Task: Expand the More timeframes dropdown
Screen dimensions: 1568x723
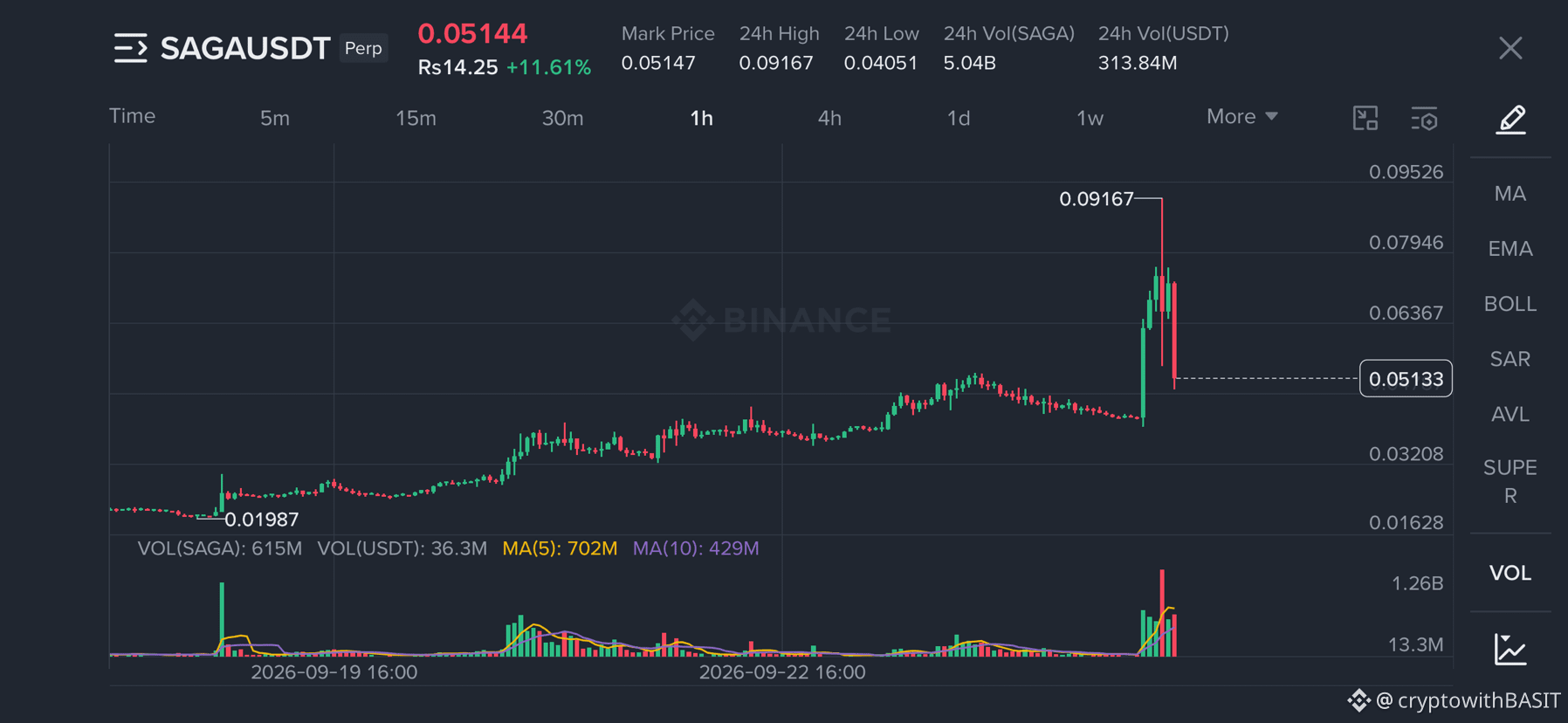Action: pos(1241,117)
